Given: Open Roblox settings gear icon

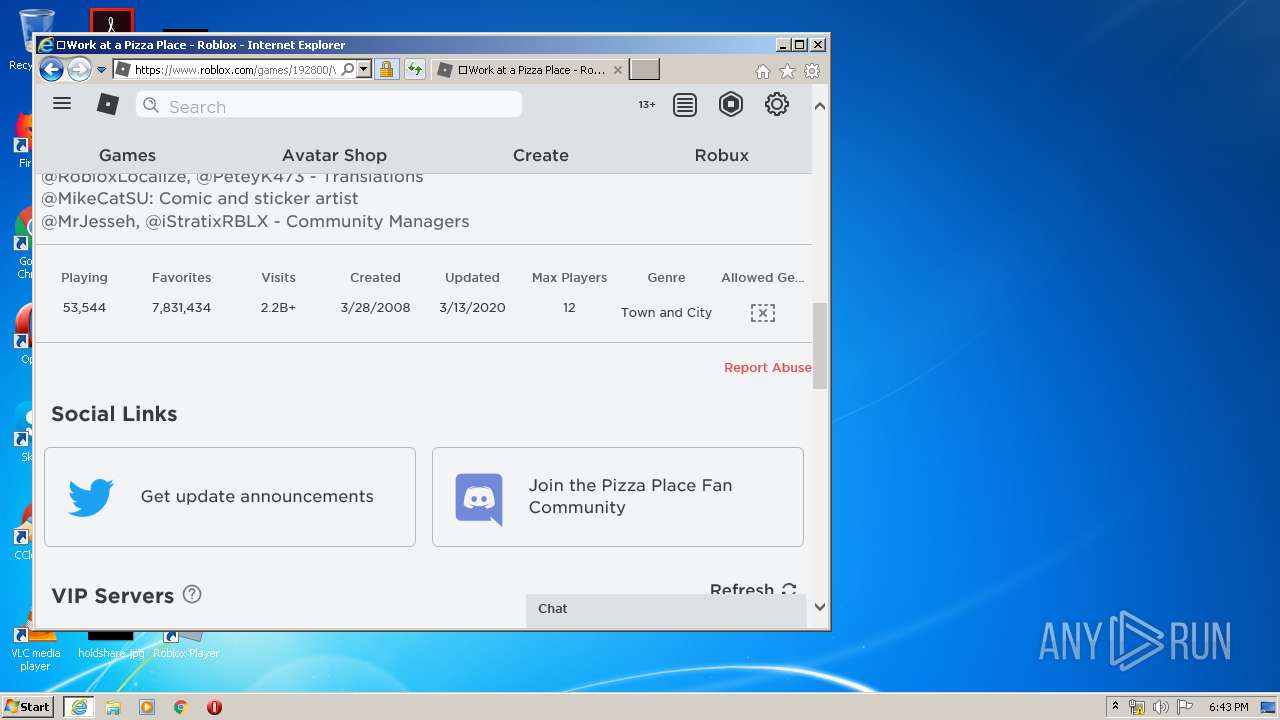Looking at the screenshot, I should [777, 104].
